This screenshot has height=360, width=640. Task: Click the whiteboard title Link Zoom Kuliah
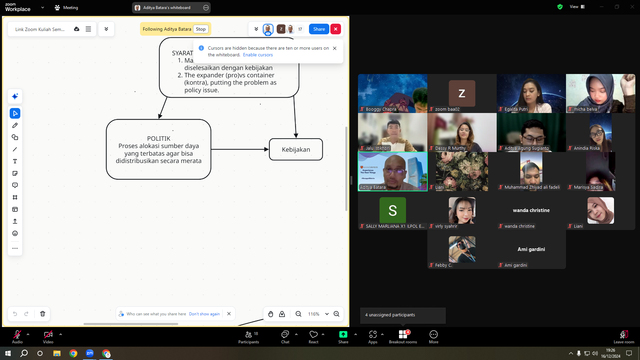pyautogui.click(x=40, y=29)
